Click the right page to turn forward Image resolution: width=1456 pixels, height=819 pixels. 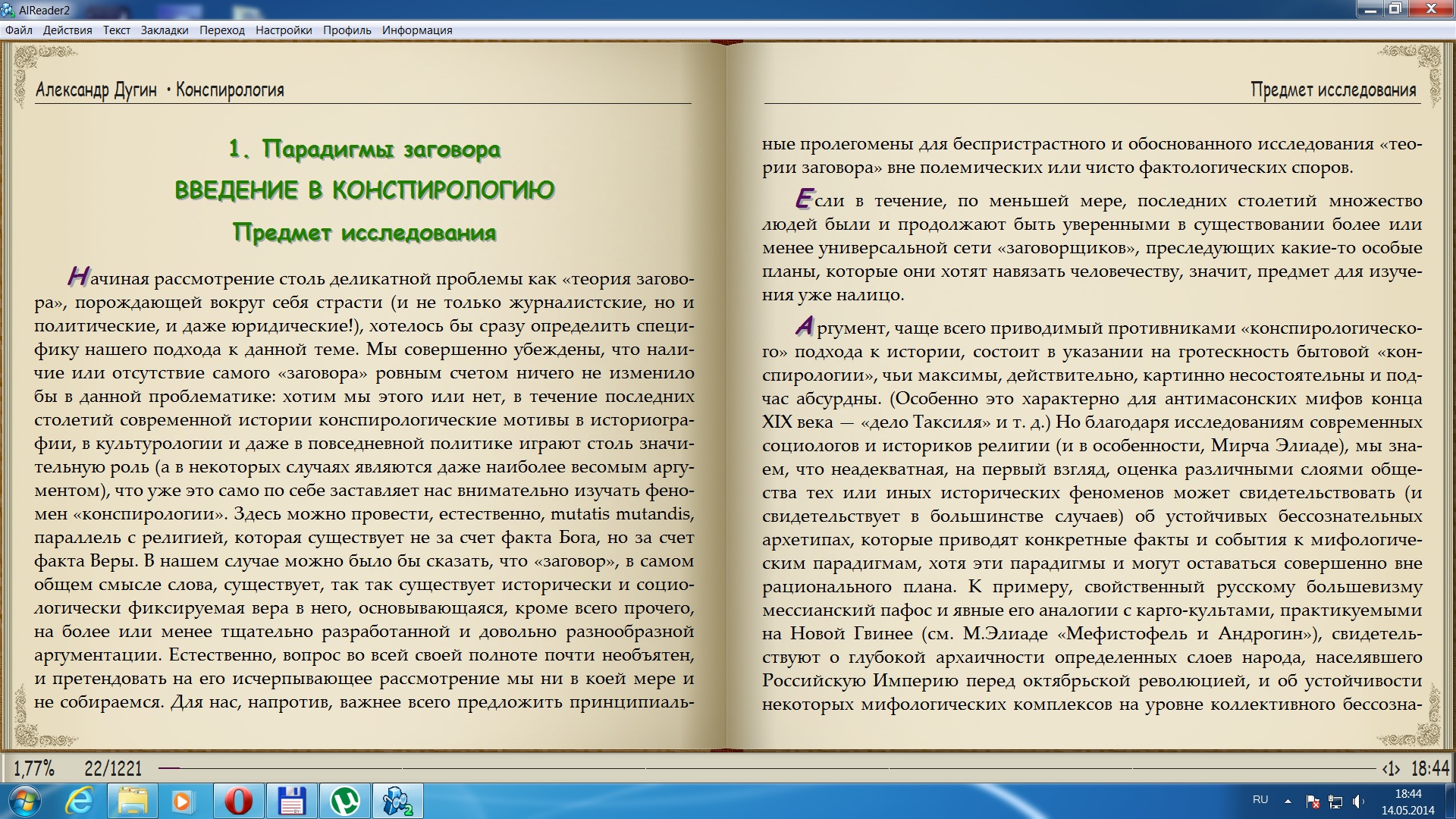pyautogui.click(x=1092, y=425)
